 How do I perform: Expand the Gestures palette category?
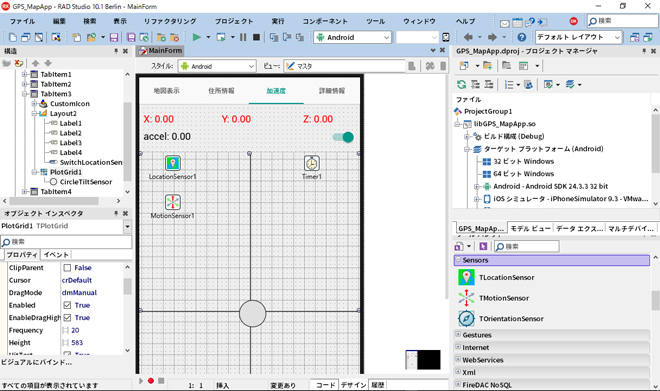[x=458, y=335]
